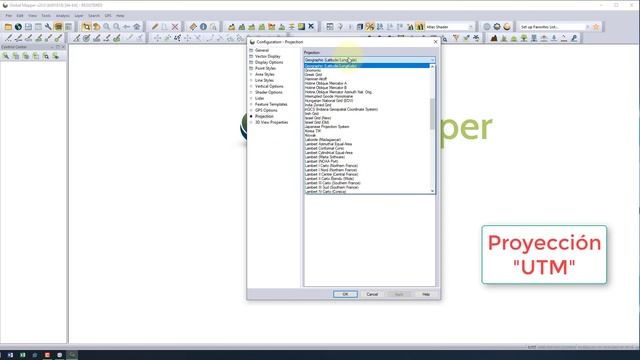Click the funnel filter icon
The width and height of the screenshot is (640, 360).
pyautogui.click(x=456, y=38)
